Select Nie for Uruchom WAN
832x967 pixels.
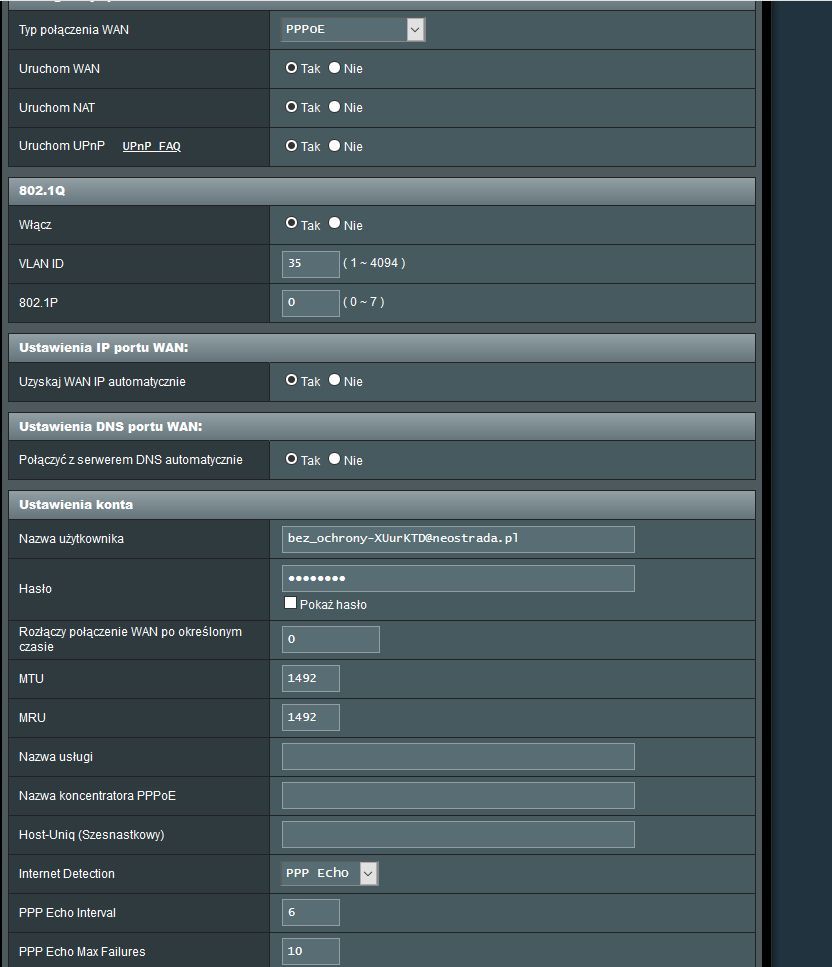(335, 68)
